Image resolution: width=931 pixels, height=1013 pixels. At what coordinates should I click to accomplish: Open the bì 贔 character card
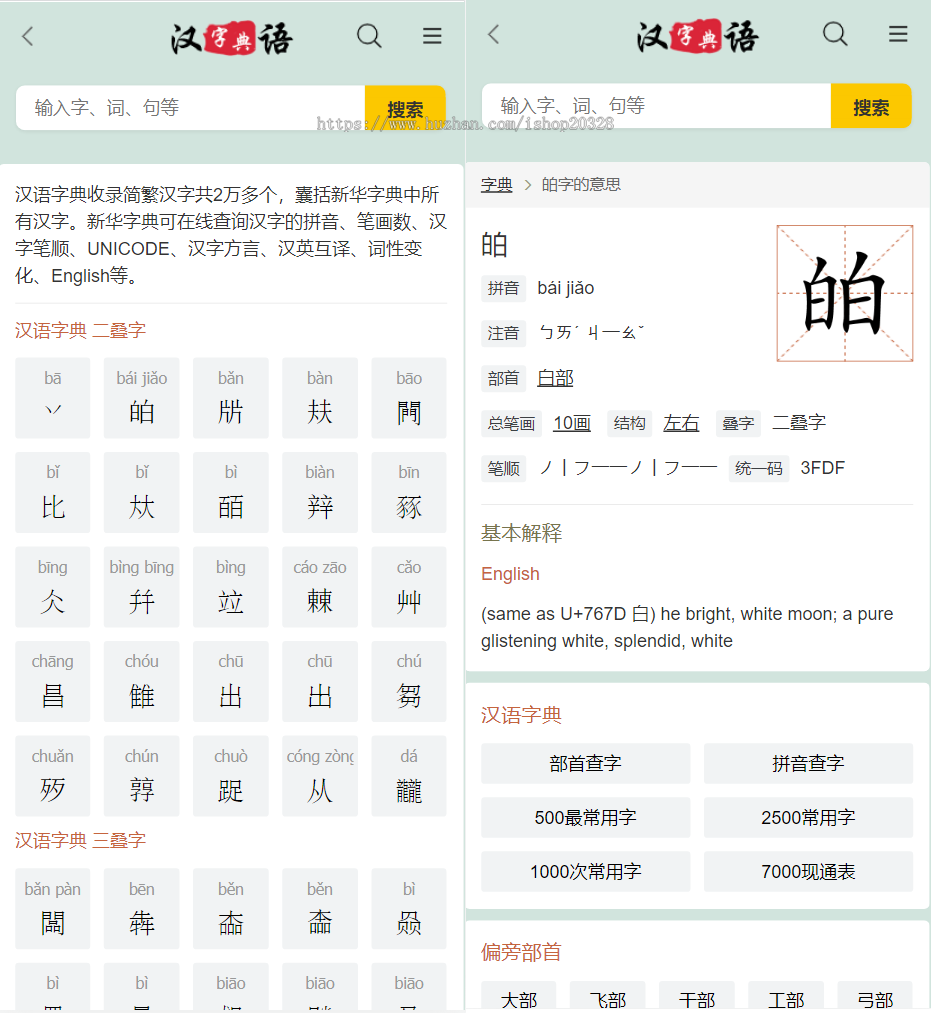coord(409,909)
